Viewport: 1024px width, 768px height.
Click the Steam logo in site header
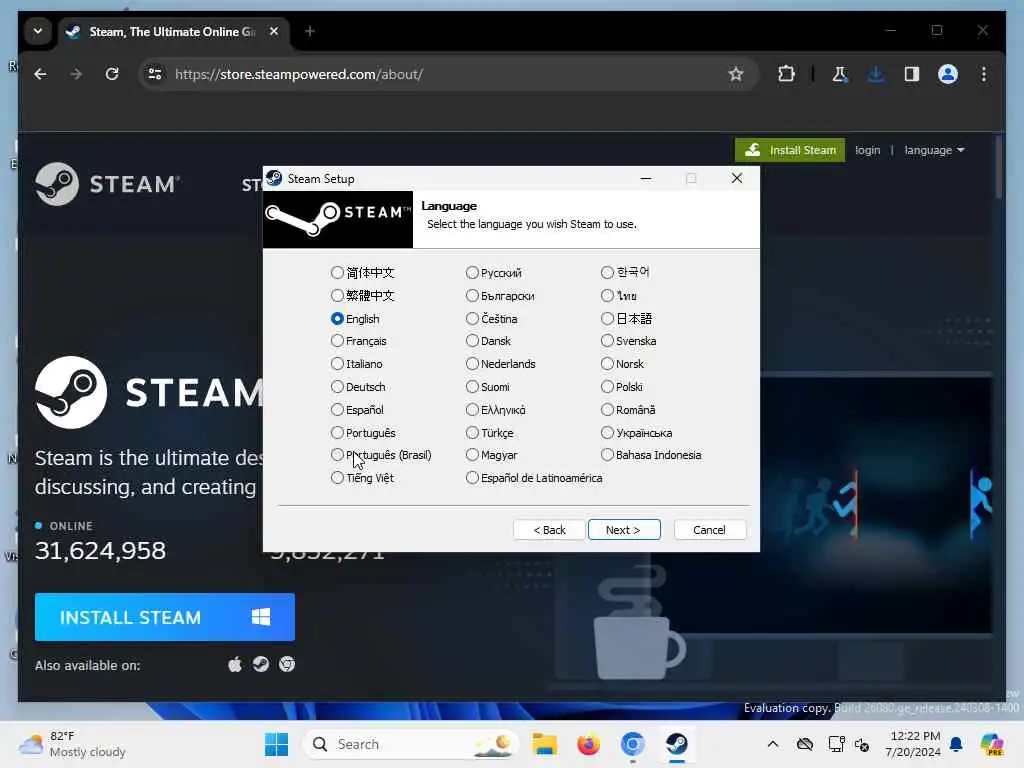tap(107, 184)
